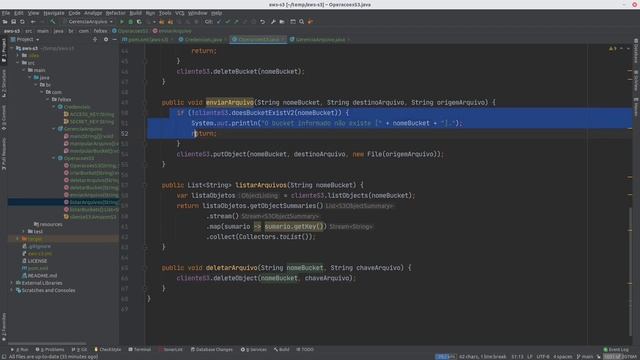Switch to the Credenciais.java editor tab
Viewport: 640px width, 360px height.
pyautogui.click(x=203, y=40)
